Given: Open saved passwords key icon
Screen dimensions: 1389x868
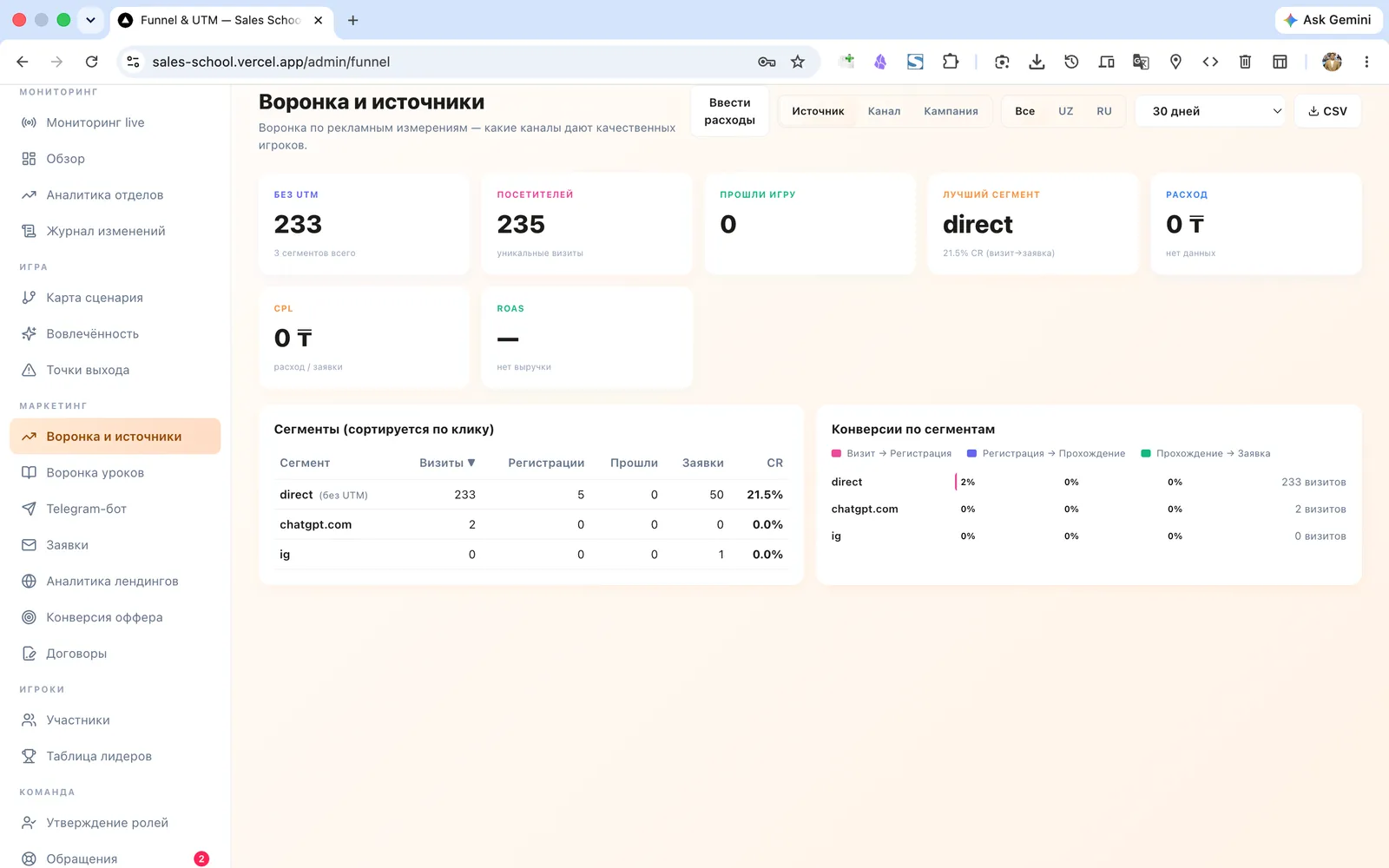Looking at the screenshot, I should coord(767,62).
